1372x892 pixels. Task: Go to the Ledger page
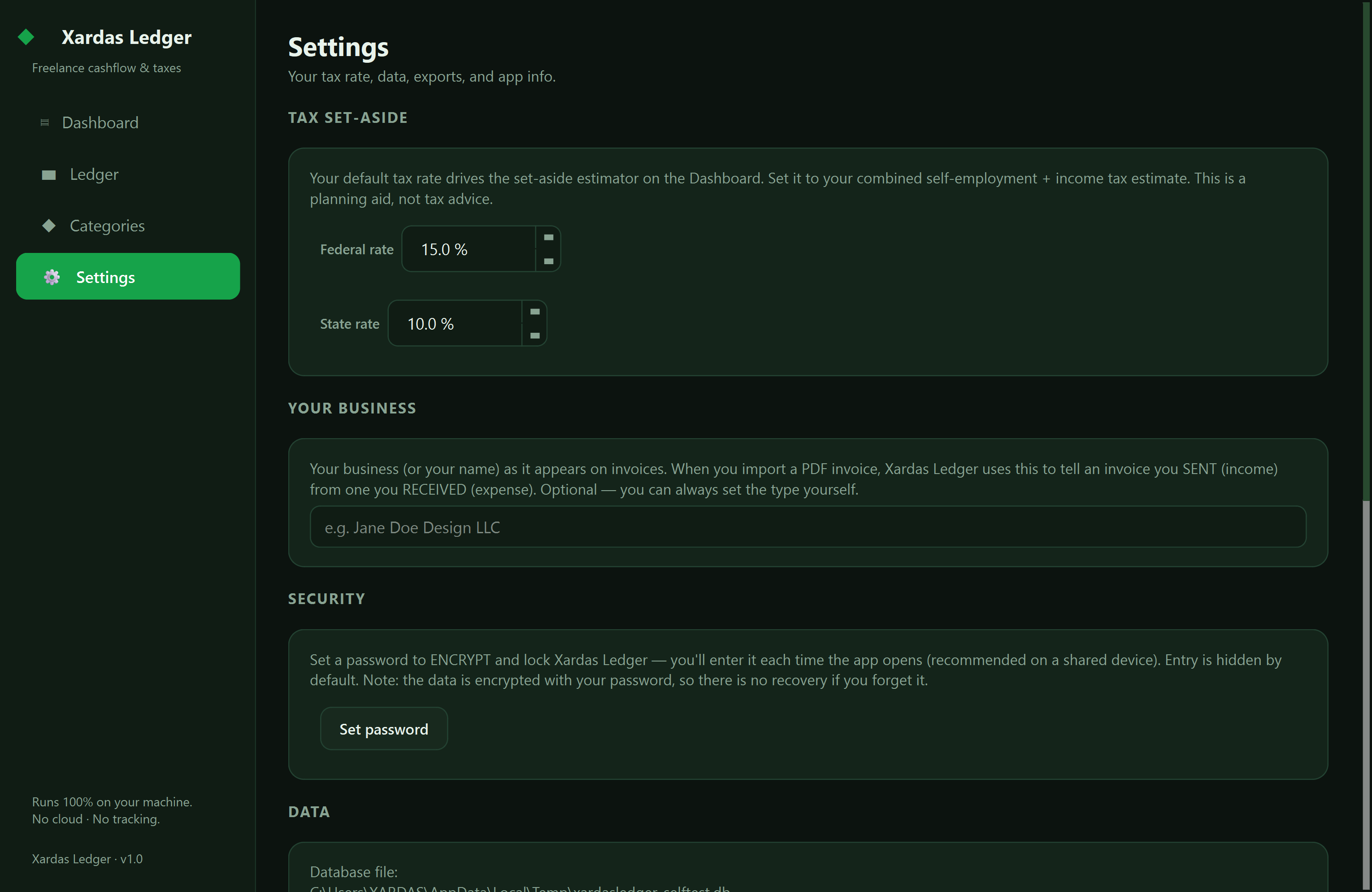[128, 174]
